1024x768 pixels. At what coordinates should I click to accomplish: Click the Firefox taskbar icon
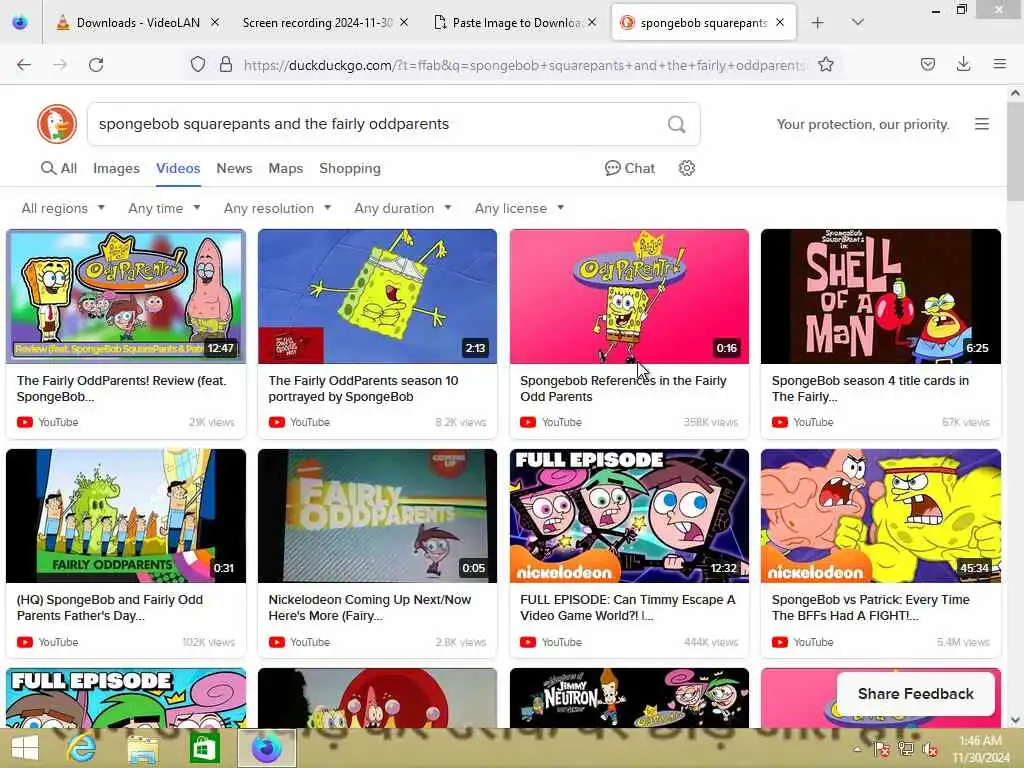(266, 748)
